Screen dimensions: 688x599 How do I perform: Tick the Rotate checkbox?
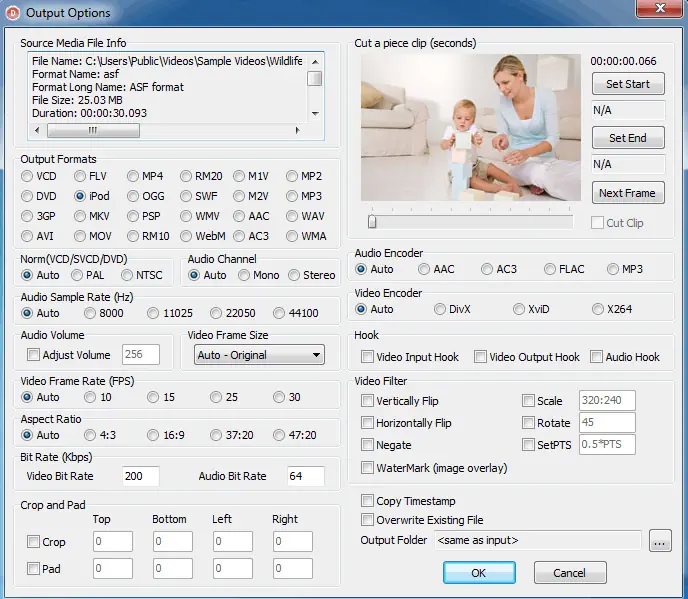tap(528, 423)
